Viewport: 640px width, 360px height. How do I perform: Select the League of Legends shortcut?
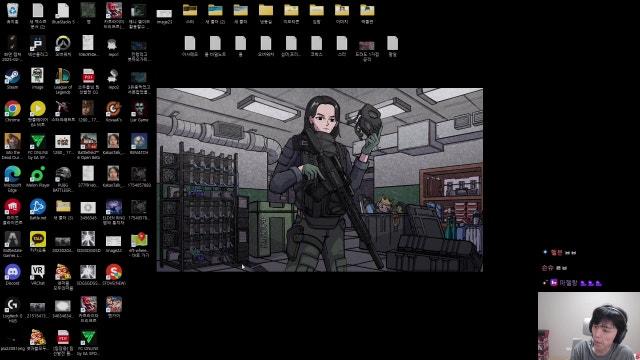[63, 81]
